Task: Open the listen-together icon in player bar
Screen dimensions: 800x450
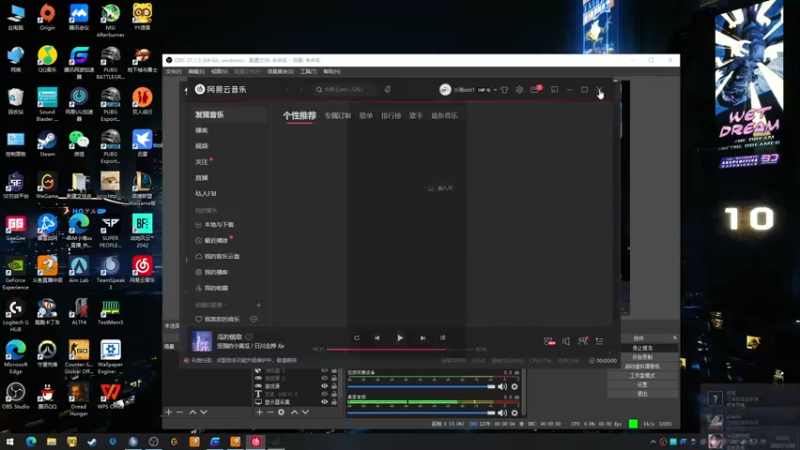Action: click(x=583, y=341)
